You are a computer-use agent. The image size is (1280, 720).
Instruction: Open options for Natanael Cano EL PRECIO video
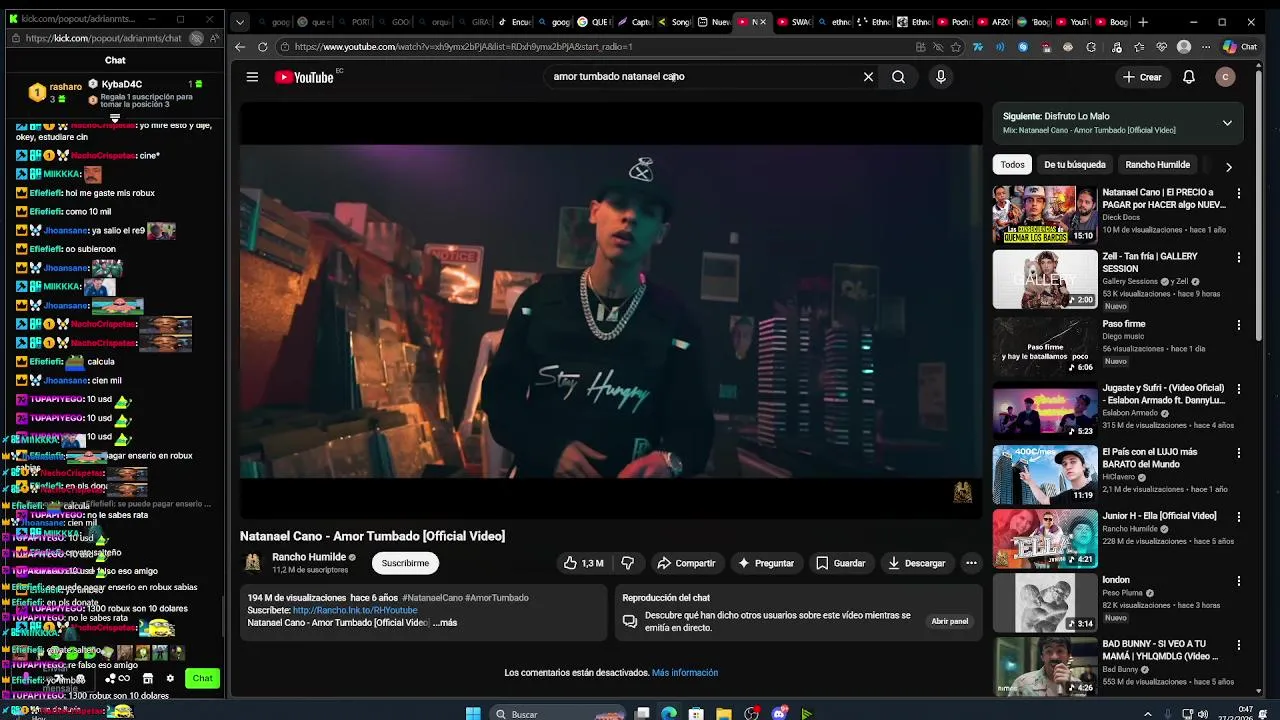coord(1239,193)
